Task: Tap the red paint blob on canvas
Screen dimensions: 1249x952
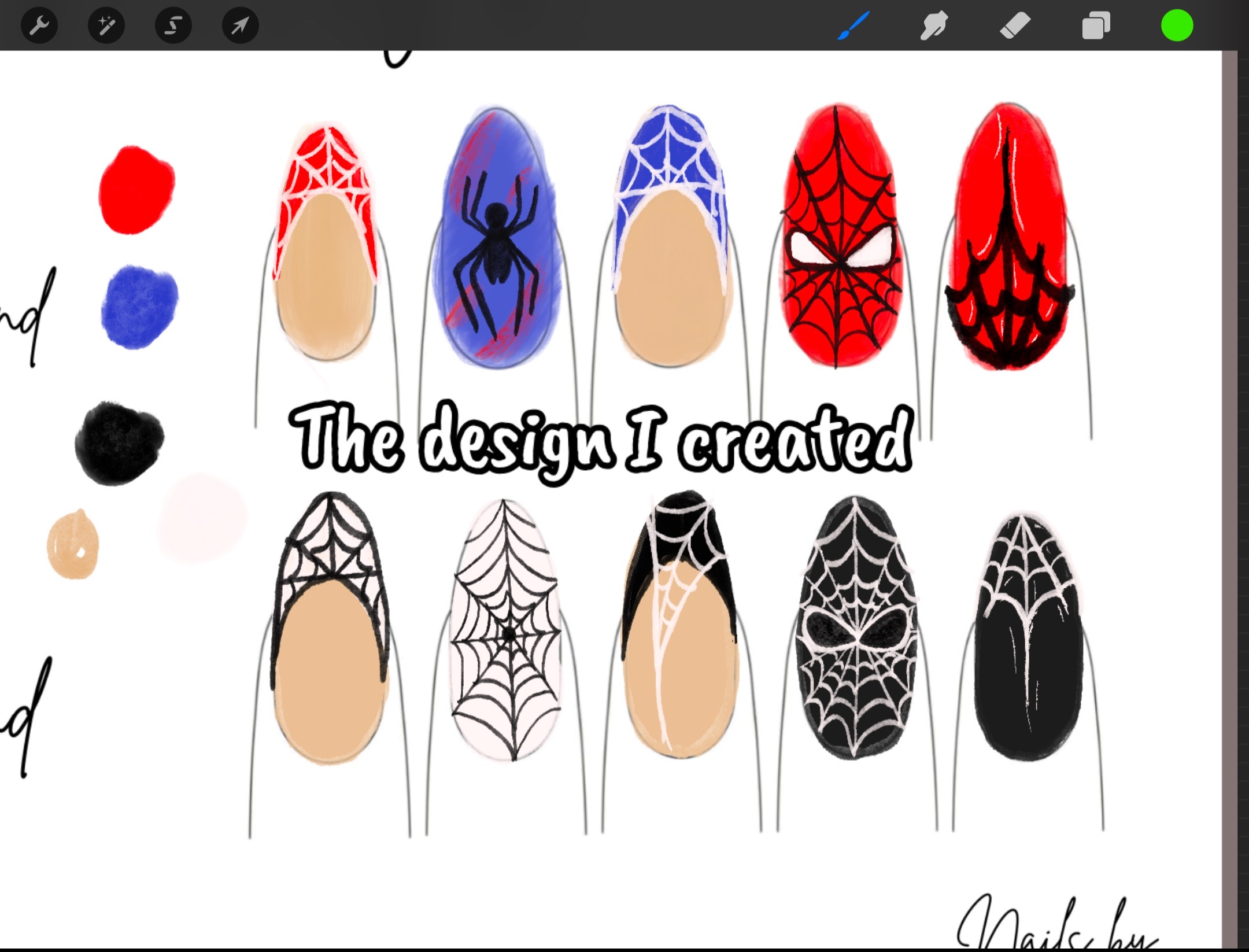Action: [x=136, y=190]
